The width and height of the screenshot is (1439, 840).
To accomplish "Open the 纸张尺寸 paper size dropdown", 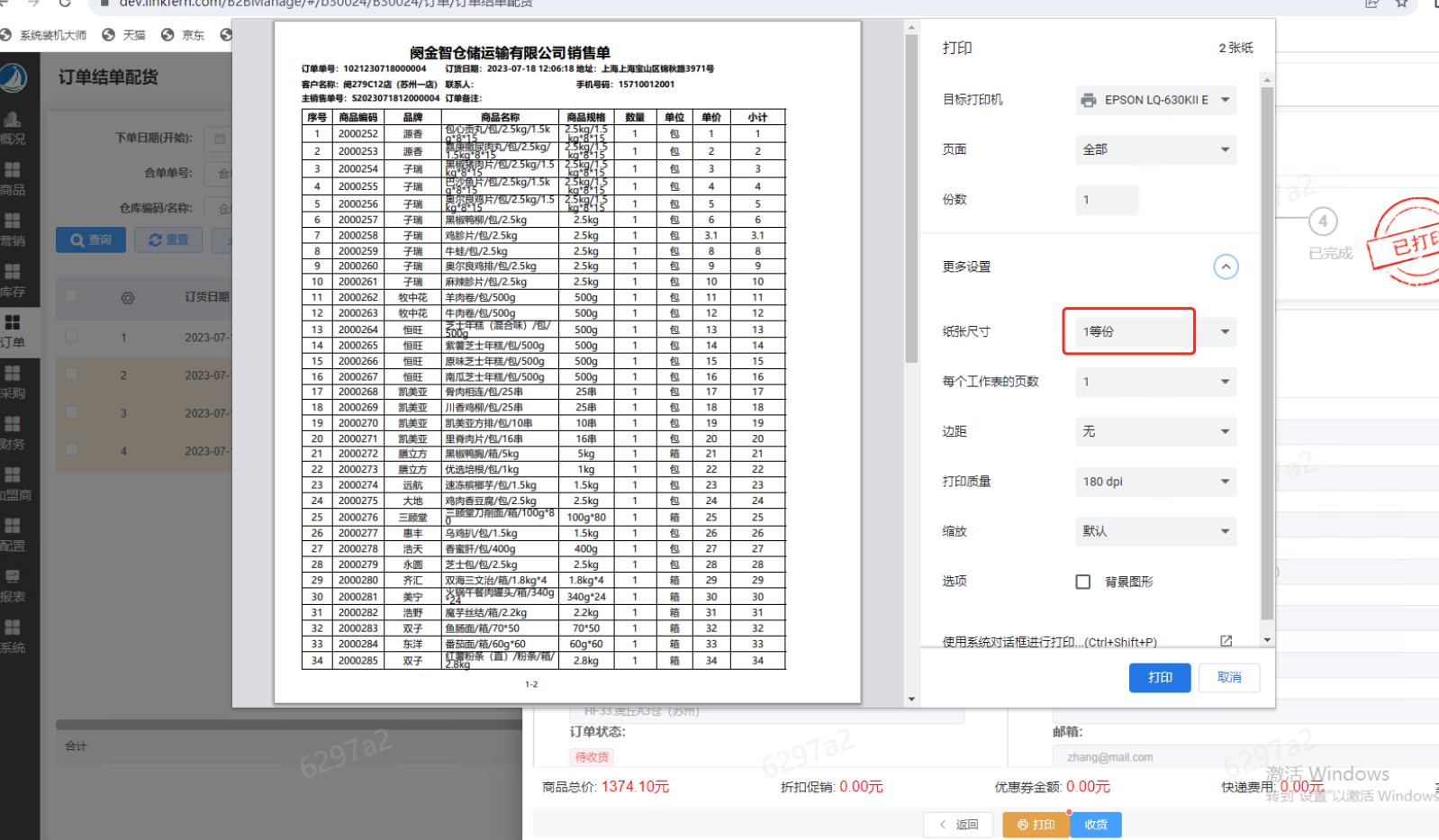I will pos(1156,331).
